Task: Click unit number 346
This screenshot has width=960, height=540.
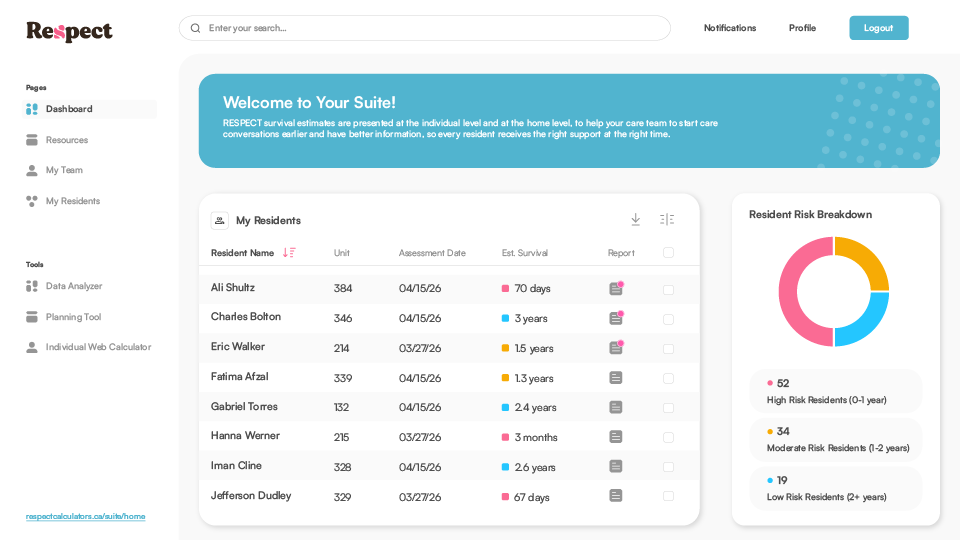Action: point(343,318)
